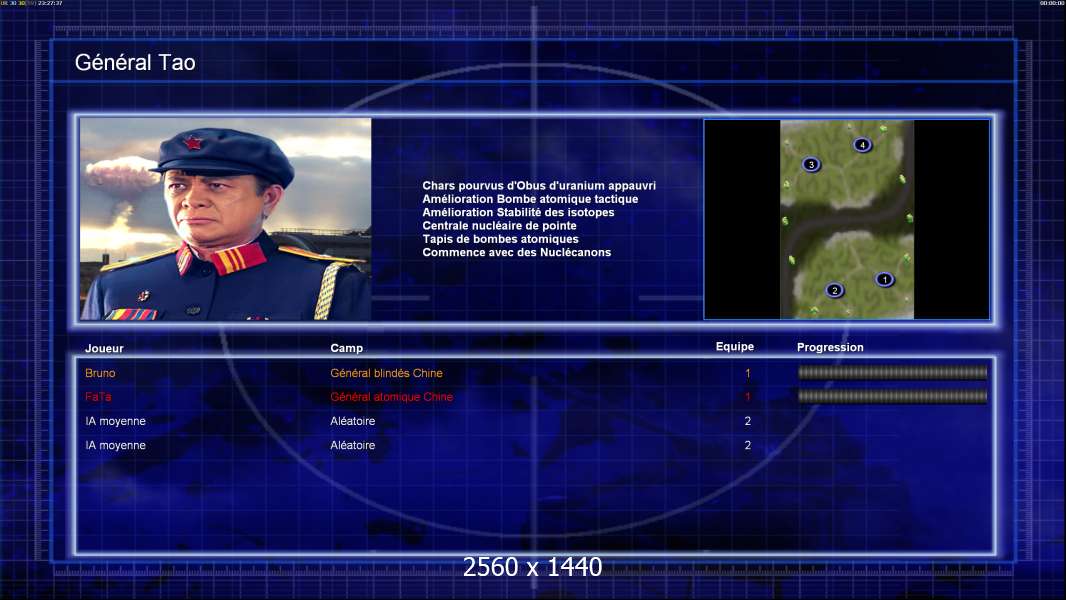Click 'Centrale nucléaire de pointe' line
1066x600 pixels.
[x=500, y=226]
